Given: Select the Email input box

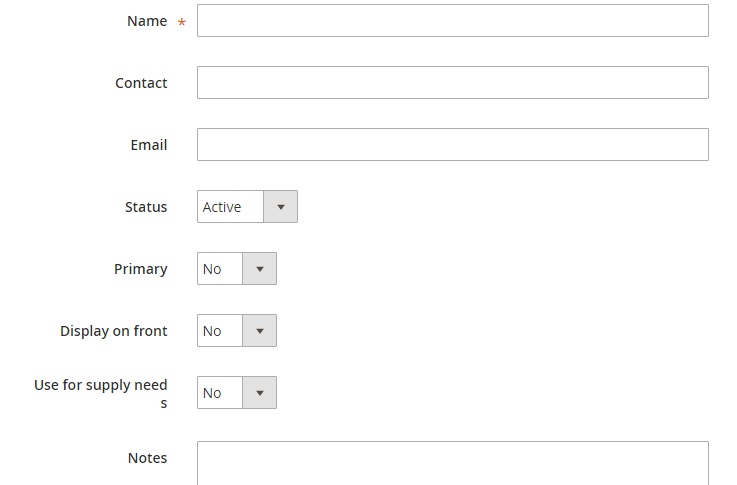Looking at the screenshot, I should click(x=452, y=145).
